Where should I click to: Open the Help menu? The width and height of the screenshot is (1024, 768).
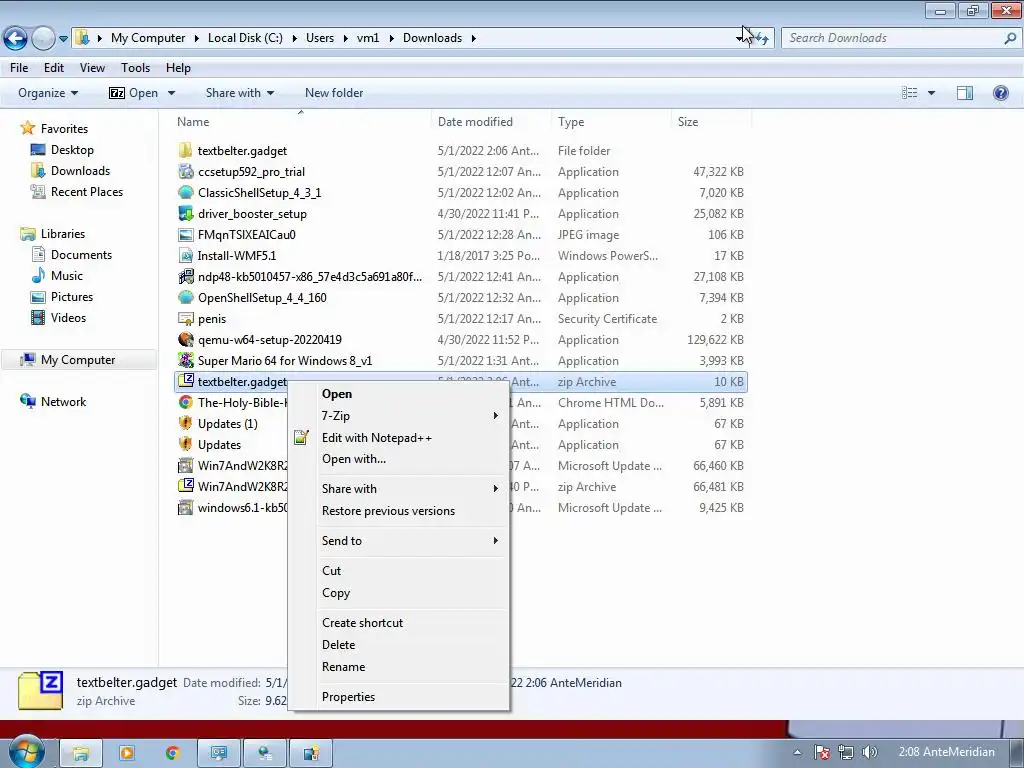tap(178, 68)
